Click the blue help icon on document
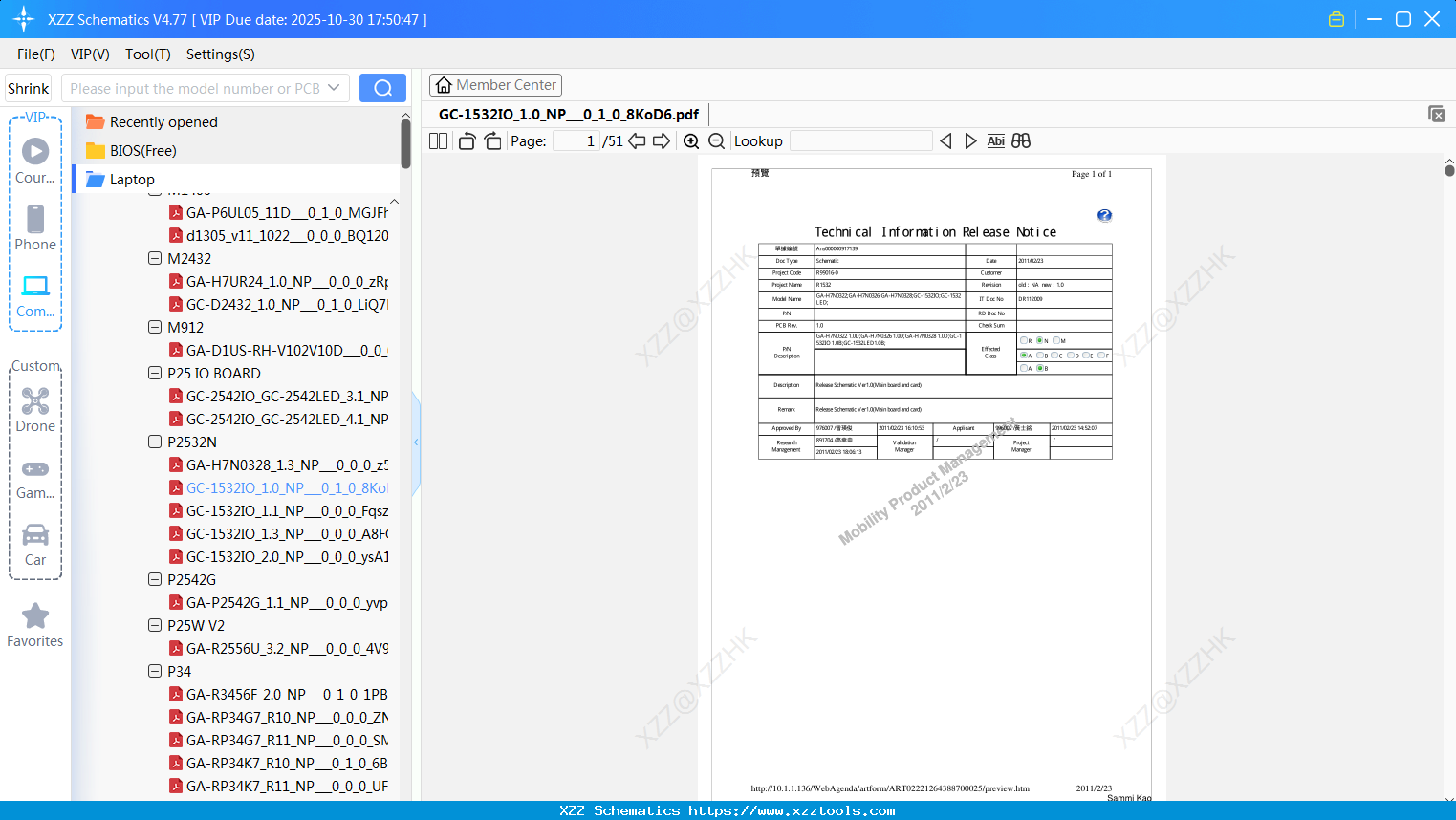The width and height of the screenshot is (1456, 820). (1104, 216)
